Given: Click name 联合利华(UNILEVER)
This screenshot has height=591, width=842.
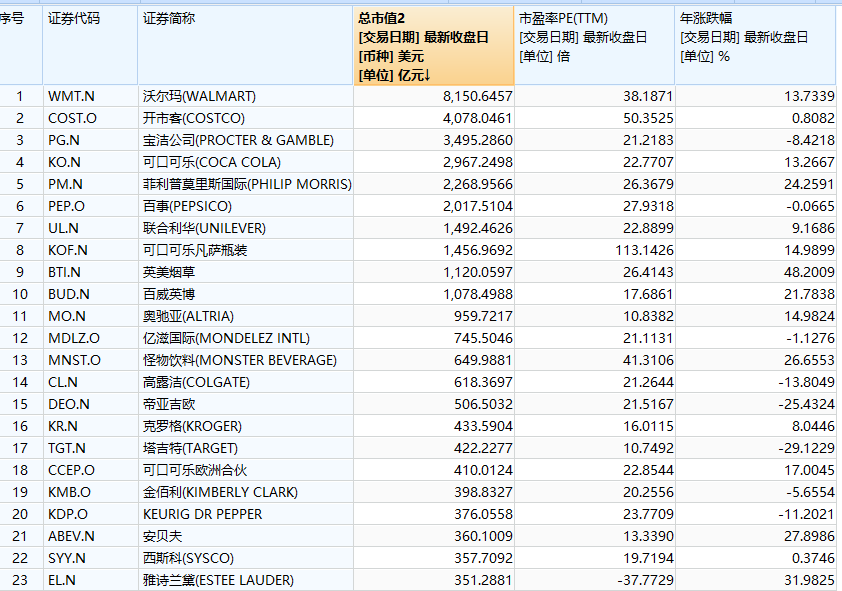Looking at the screenshot, I should pos(205,229).
